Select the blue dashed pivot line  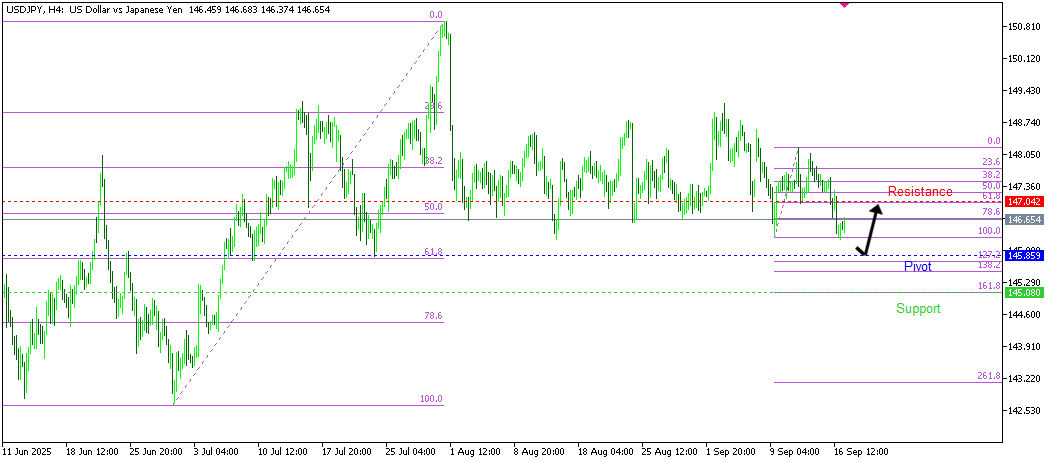click(502, 256)
